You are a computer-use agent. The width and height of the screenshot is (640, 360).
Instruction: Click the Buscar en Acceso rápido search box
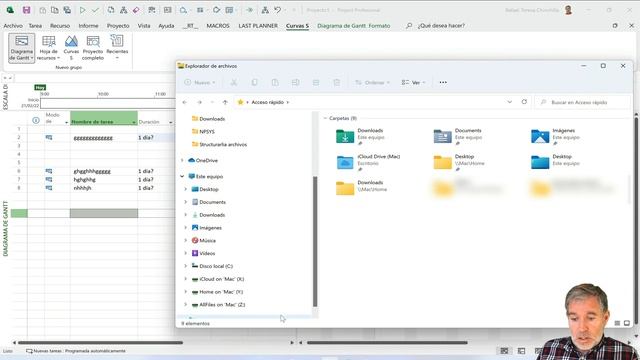(582, 102)
